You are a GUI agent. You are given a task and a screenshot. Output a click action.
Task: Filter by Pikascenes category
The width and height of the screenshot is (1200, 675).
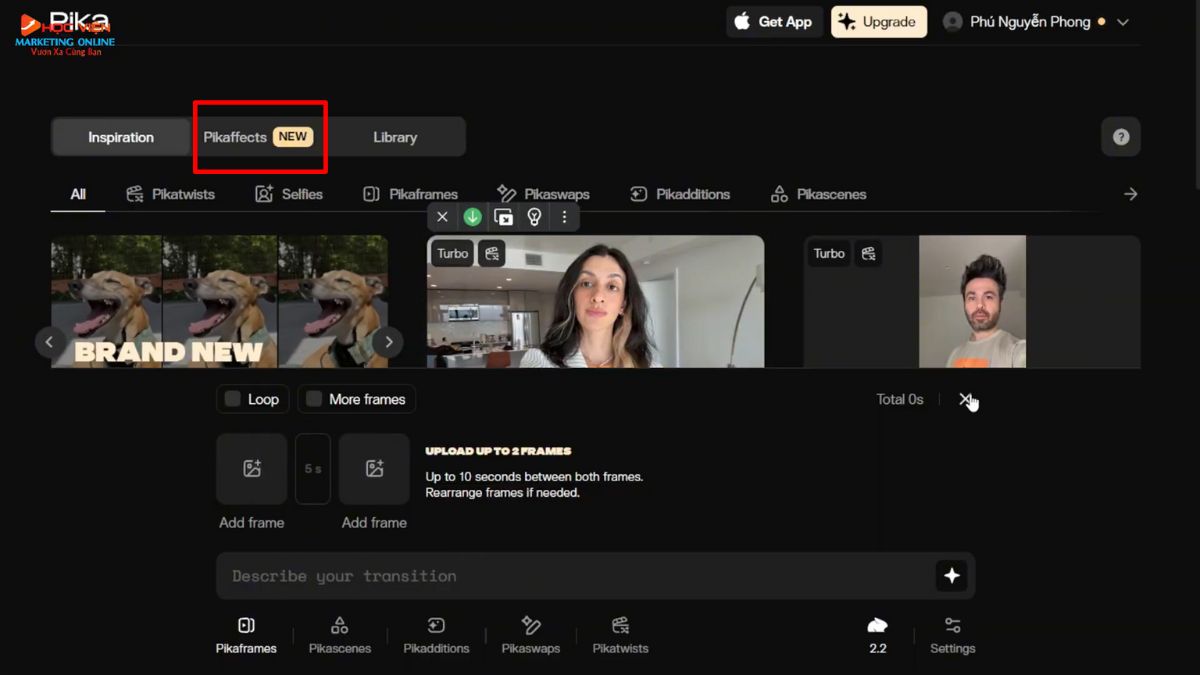pyautogui.click(x=818, y=194)
